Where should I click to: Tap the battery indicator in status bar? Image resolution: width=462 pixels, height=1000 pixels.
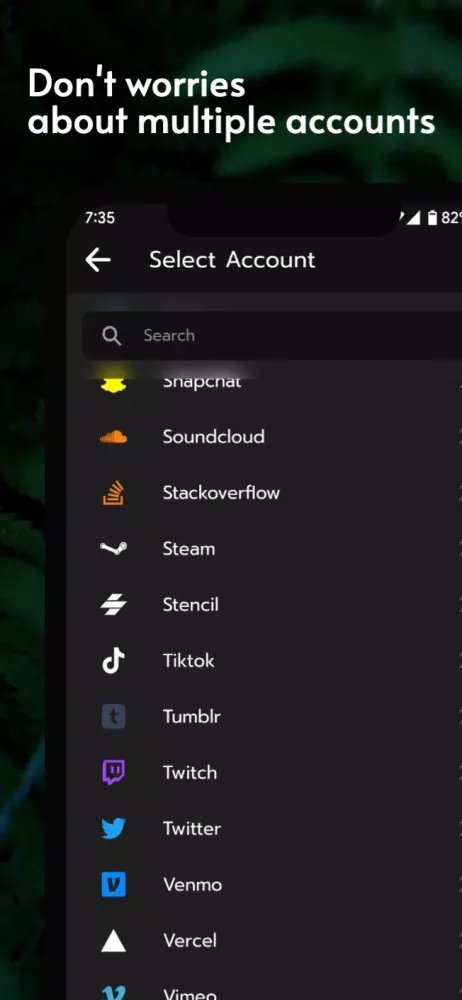click(432, 218)
